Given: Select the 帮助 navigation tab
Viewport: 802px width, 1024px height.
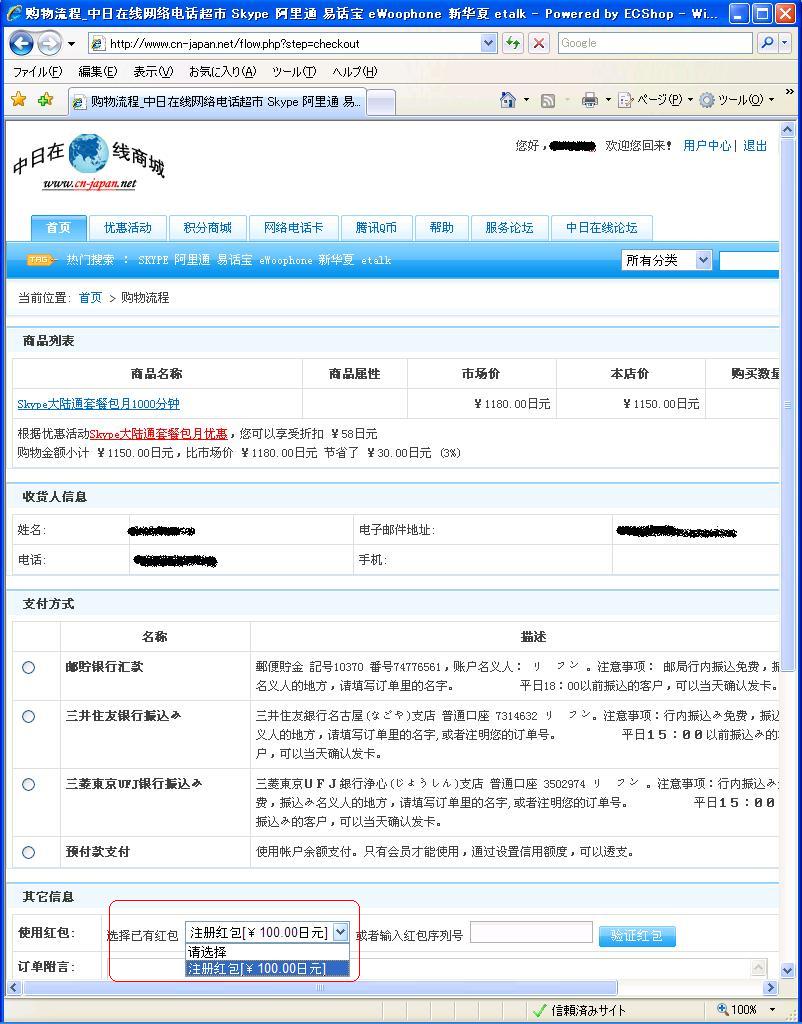Looking at the screenshot, I should click(x=441, y=228).
